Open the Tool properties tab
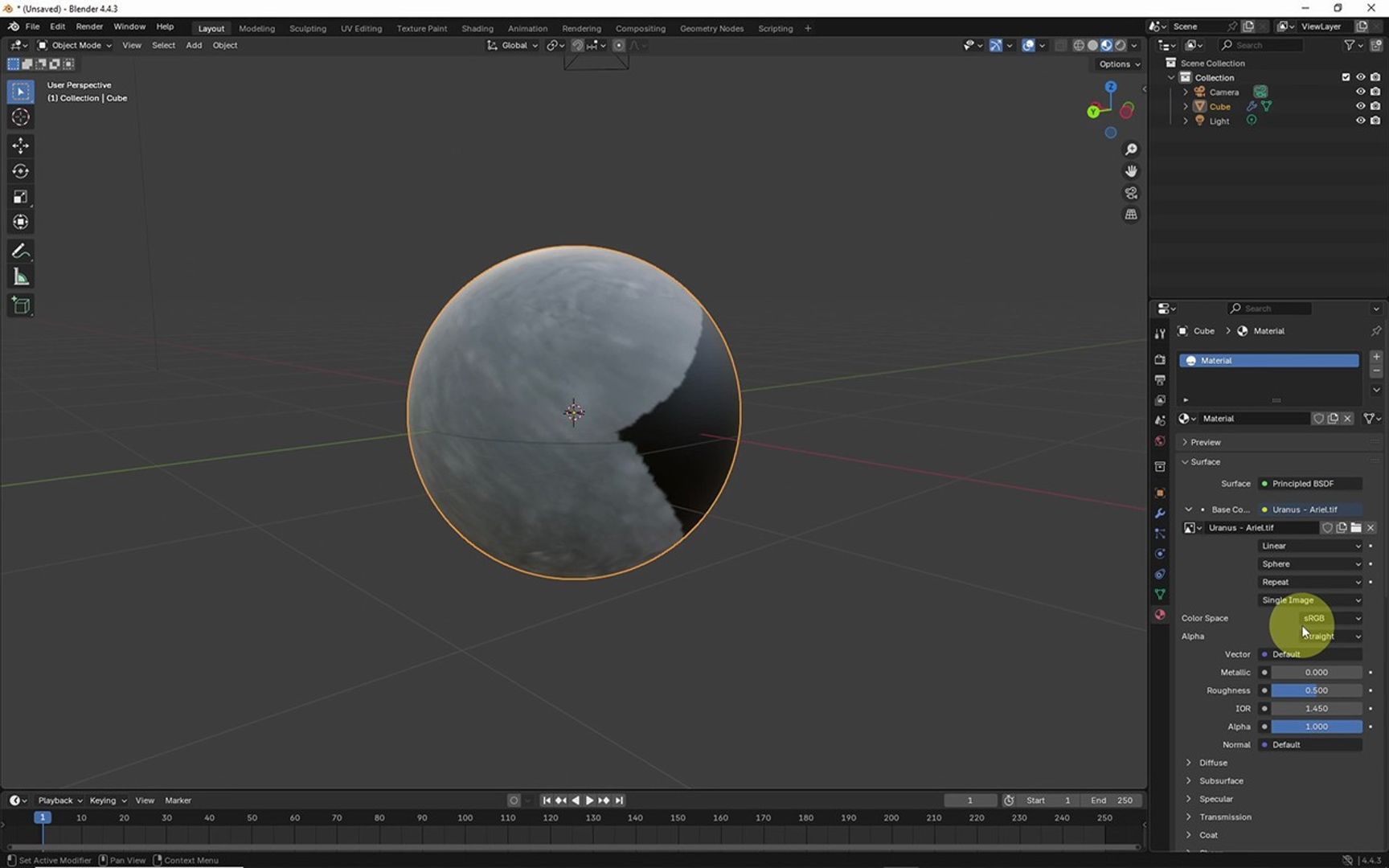The width and height of the screenshot is (1389, 868). (1160, 334)
